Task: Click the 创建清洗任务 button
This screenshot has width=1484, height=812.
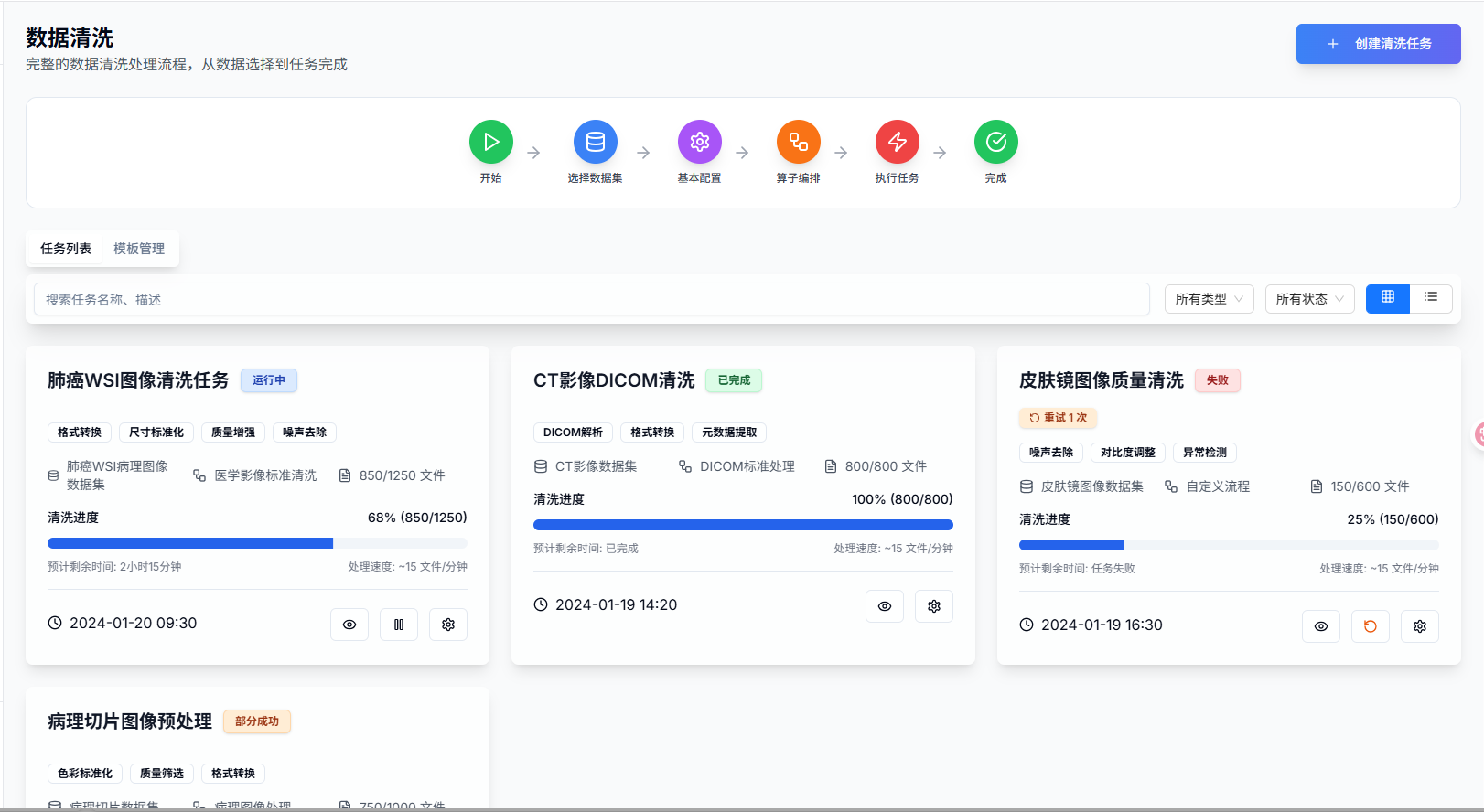Action: tap(1378, 44)
